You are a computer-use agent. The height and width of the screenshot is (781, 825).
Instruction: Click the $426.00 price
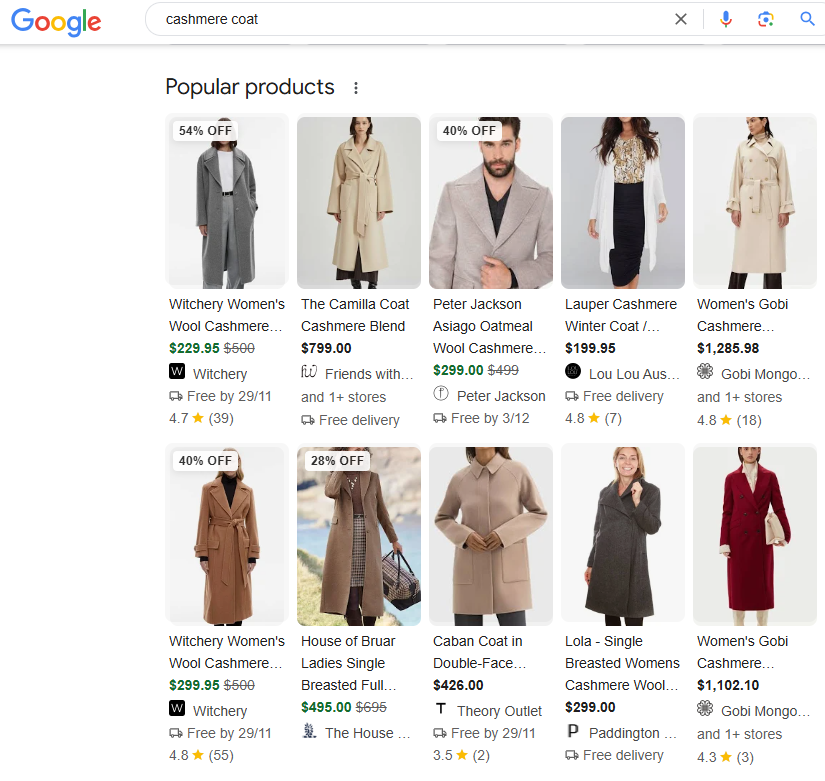point(458,685)
